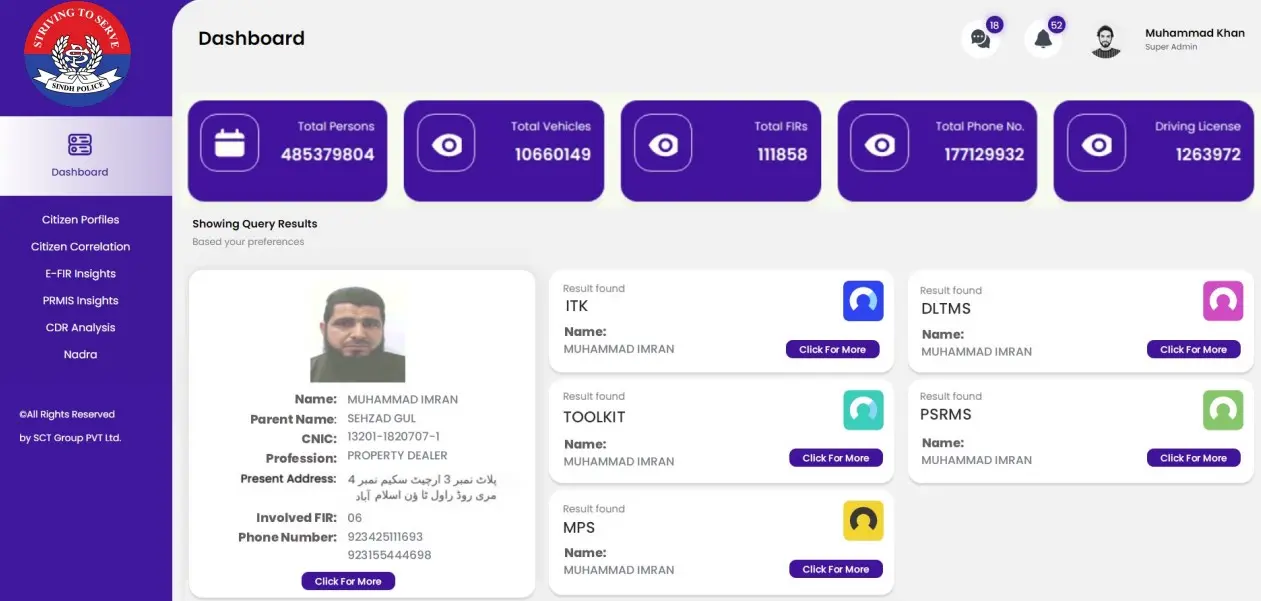The height and width of the screenshot is (601, 1261).
Task: Select CDR Analysis from the sidebar
Action: [x=80, y=328]
